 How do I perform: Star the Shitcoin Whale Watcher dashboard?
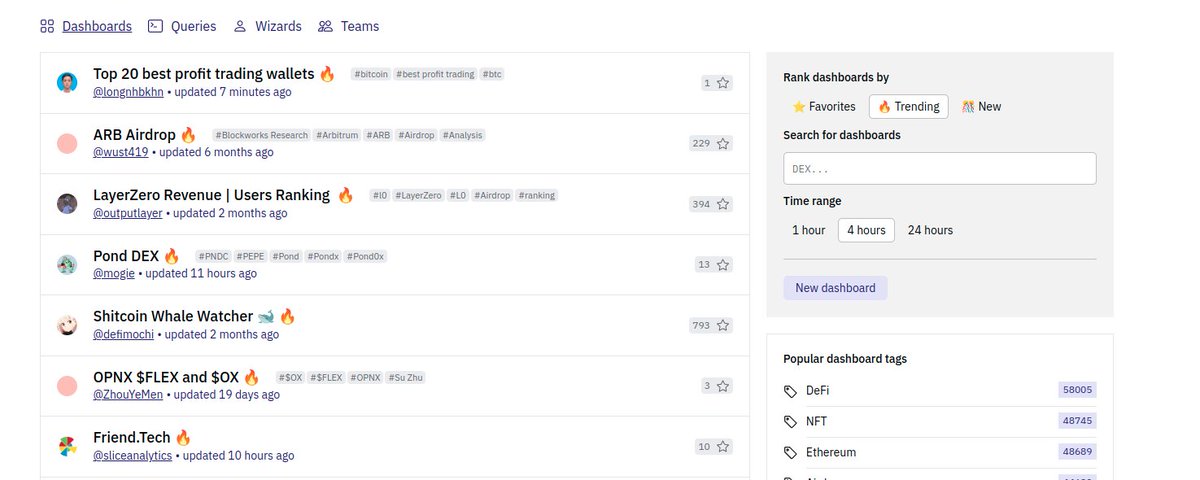[723, 325]
